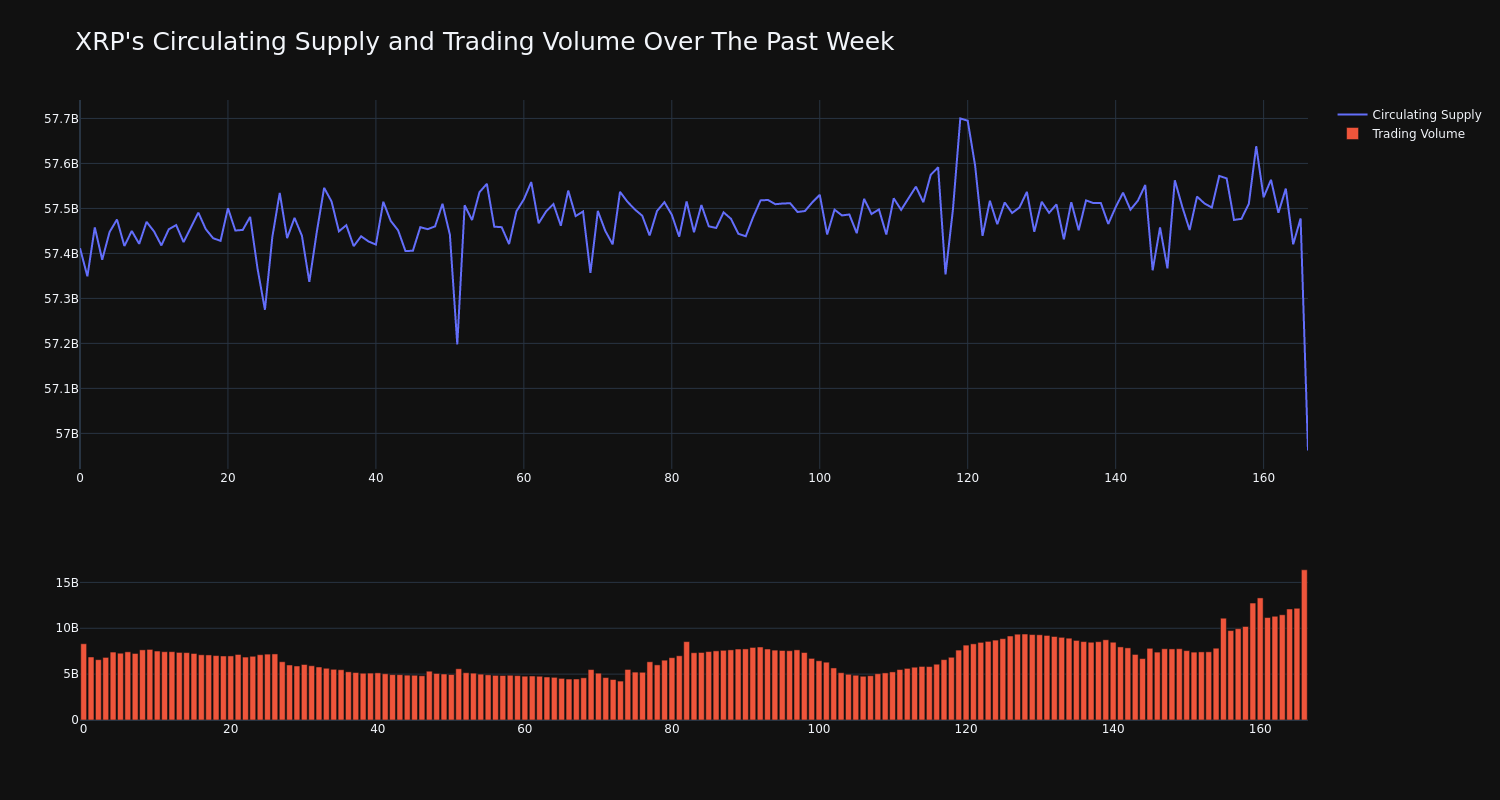Click the x-axis label 60 on upper chart
Viewport: 1500px width, 800px height.
524,478
